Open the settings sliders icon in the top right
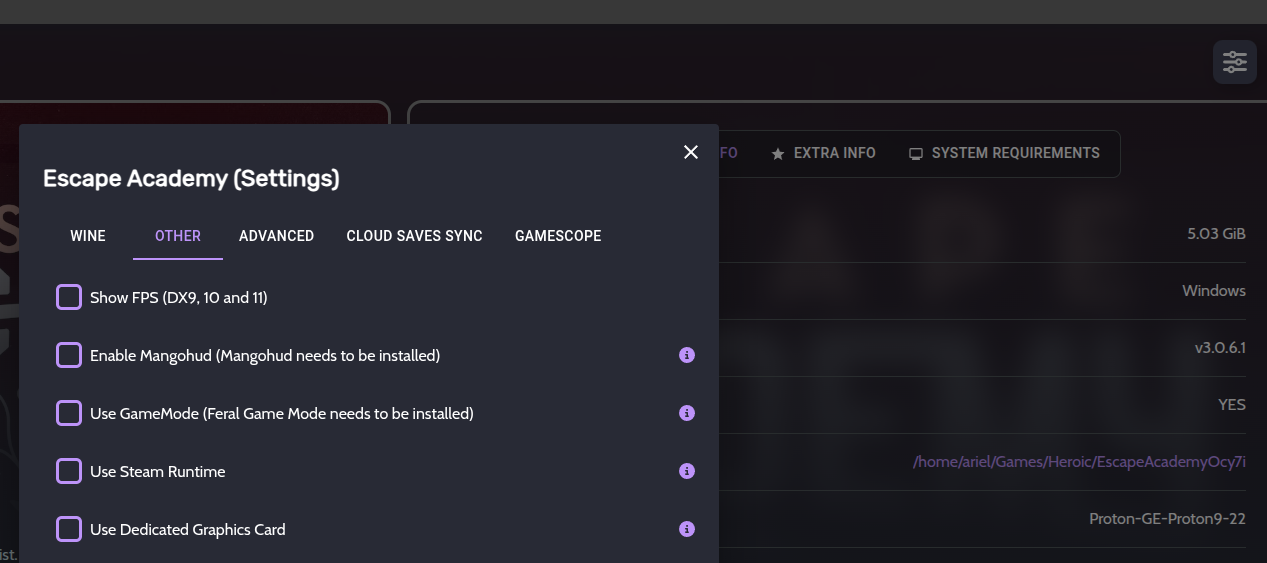 1235,62
